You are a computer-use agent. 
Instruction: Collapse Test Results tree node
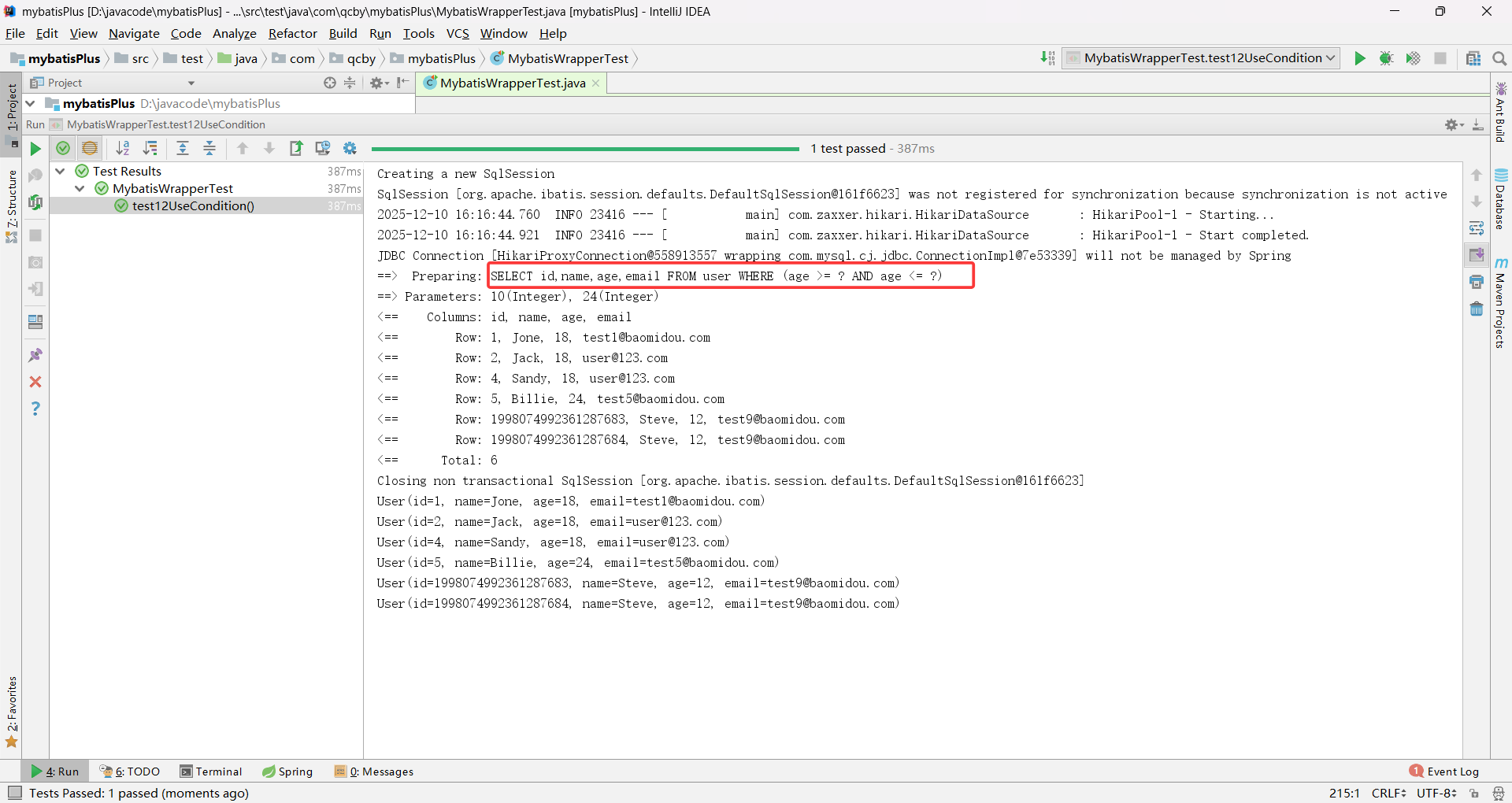pyautogui.click(x=60, y=171)
